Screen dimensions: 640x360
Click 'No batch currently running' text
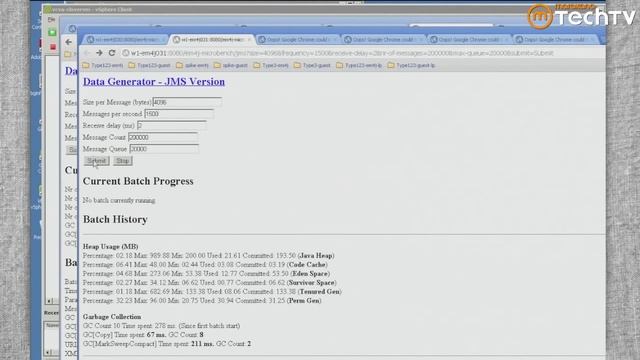click(119, 200)
